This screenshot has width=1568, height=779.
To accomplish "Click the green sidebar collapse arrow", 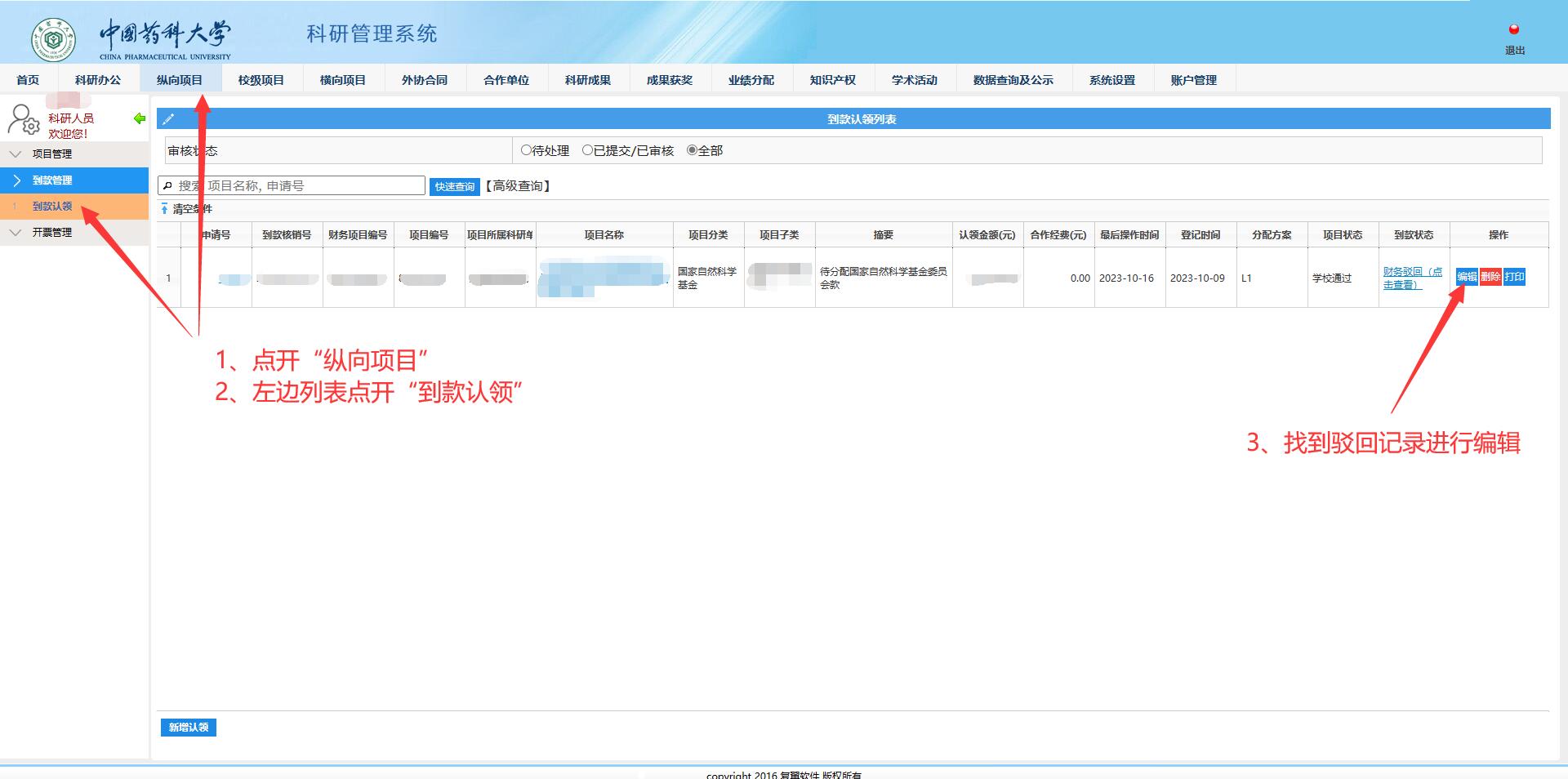I will tap(140, 118).
